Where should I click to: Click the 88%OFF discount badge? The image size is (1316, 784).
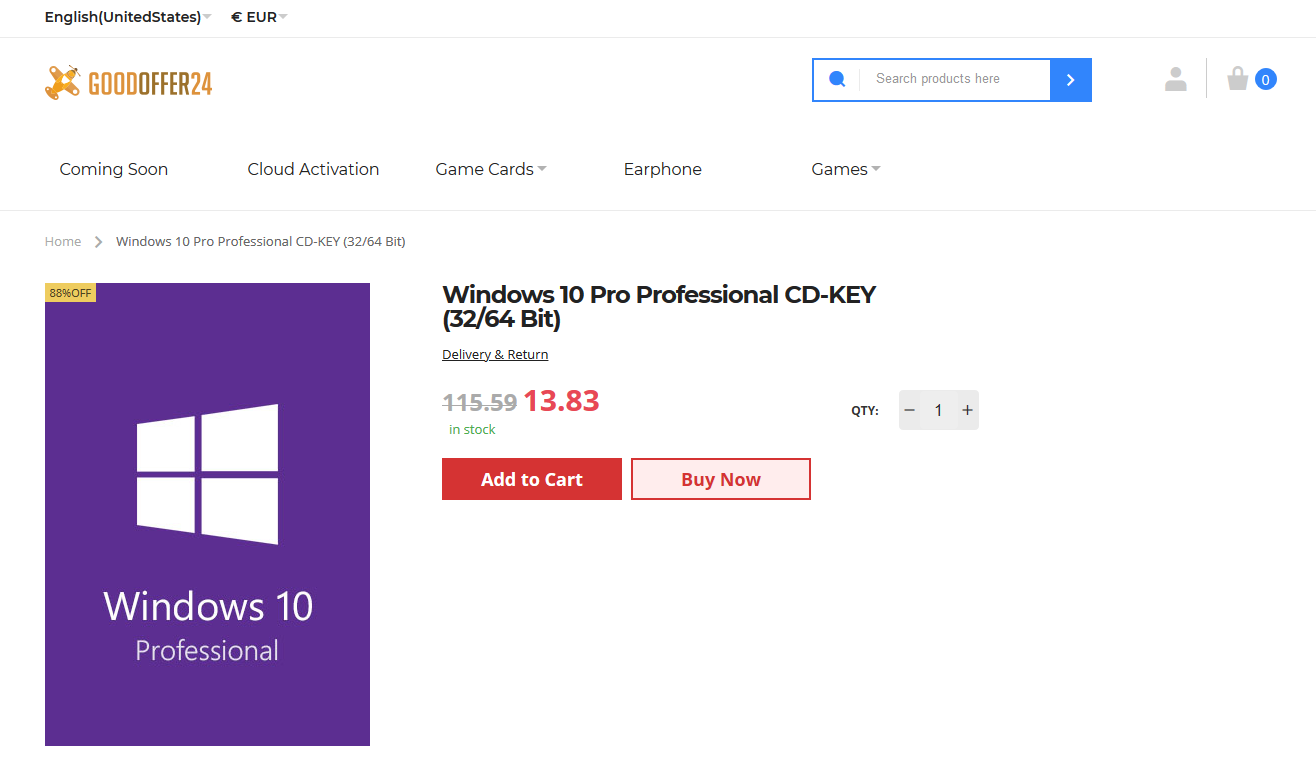70,293
